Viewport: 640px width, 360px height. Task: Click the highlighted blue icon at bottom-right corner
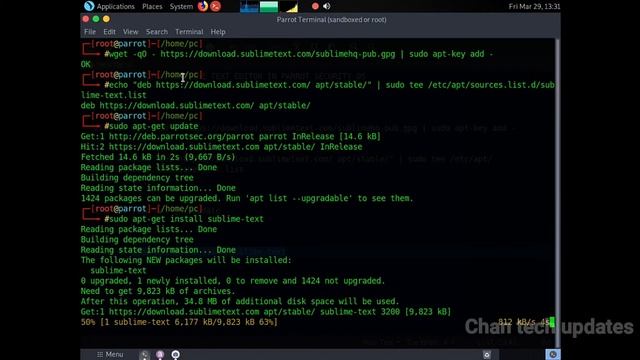pos(553,354)
